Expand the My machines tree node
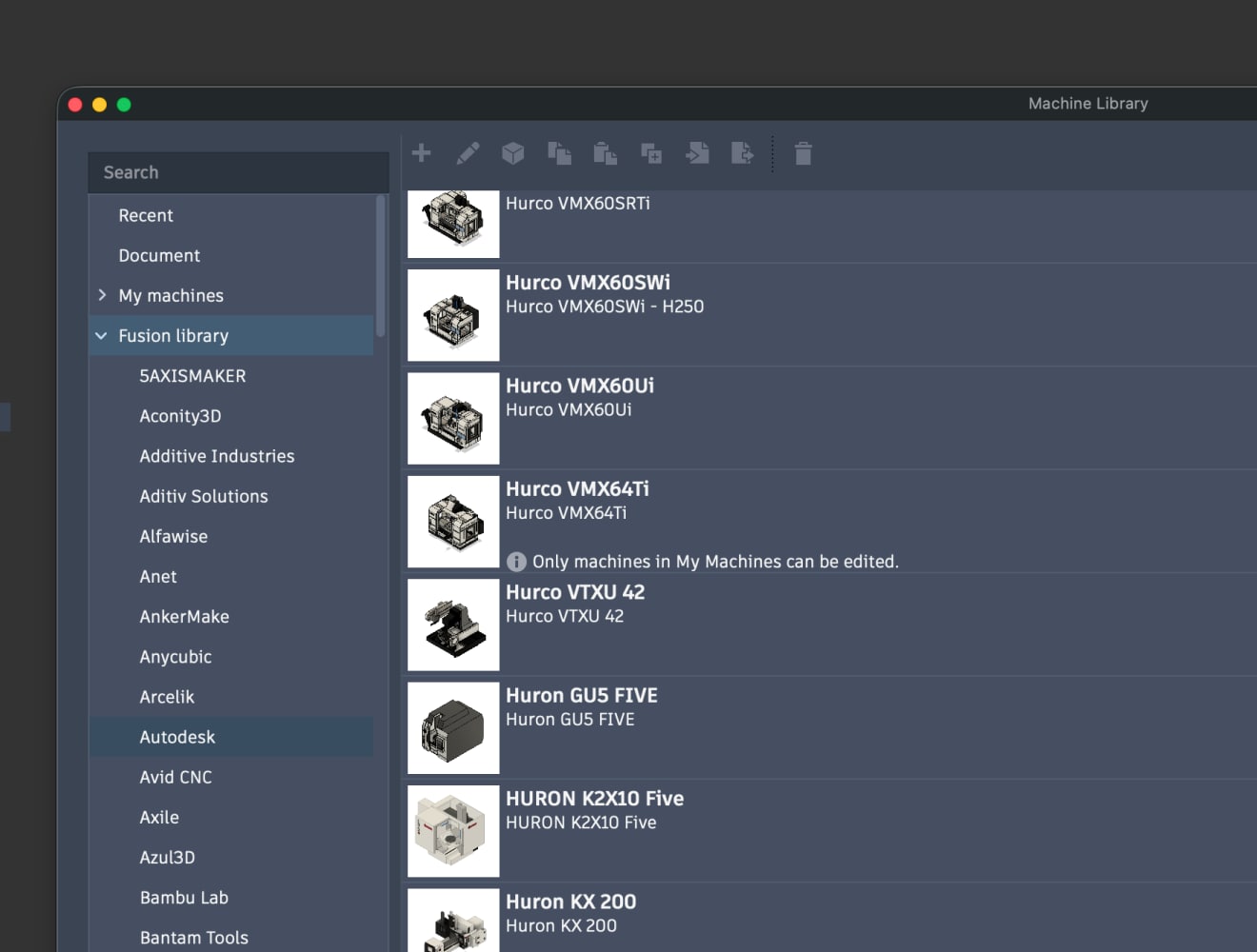Viewport: 1257px width, 952px height. tap(102, 295)
